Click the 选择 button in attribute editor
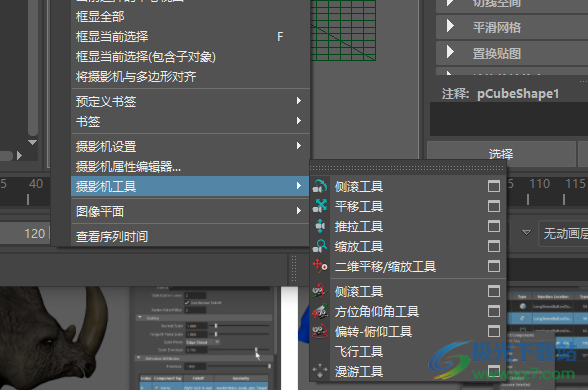The image size is (588, 390). (501, 154)
